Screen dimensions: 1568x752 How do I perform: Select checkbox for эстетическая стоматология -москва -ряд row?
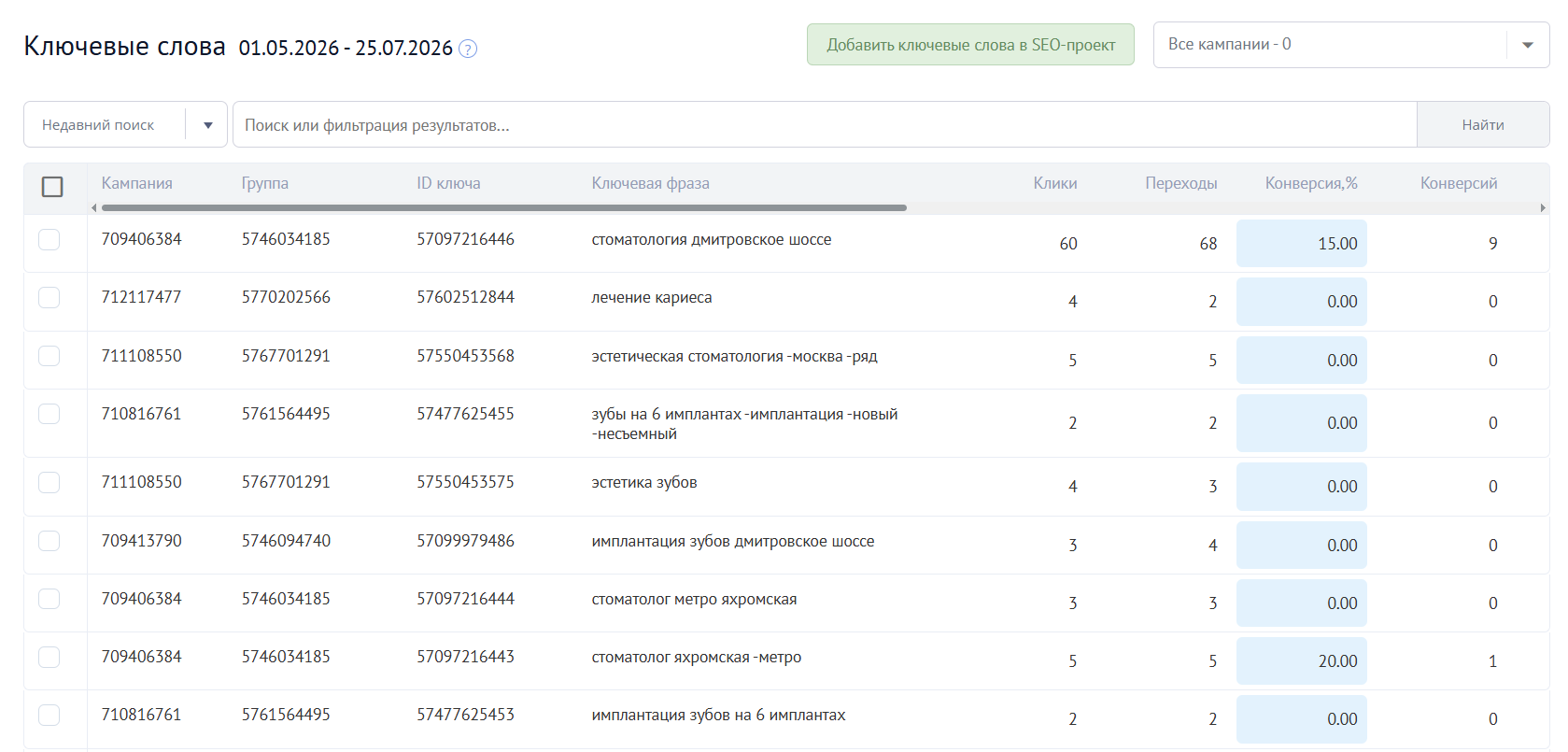pos(49,356)
